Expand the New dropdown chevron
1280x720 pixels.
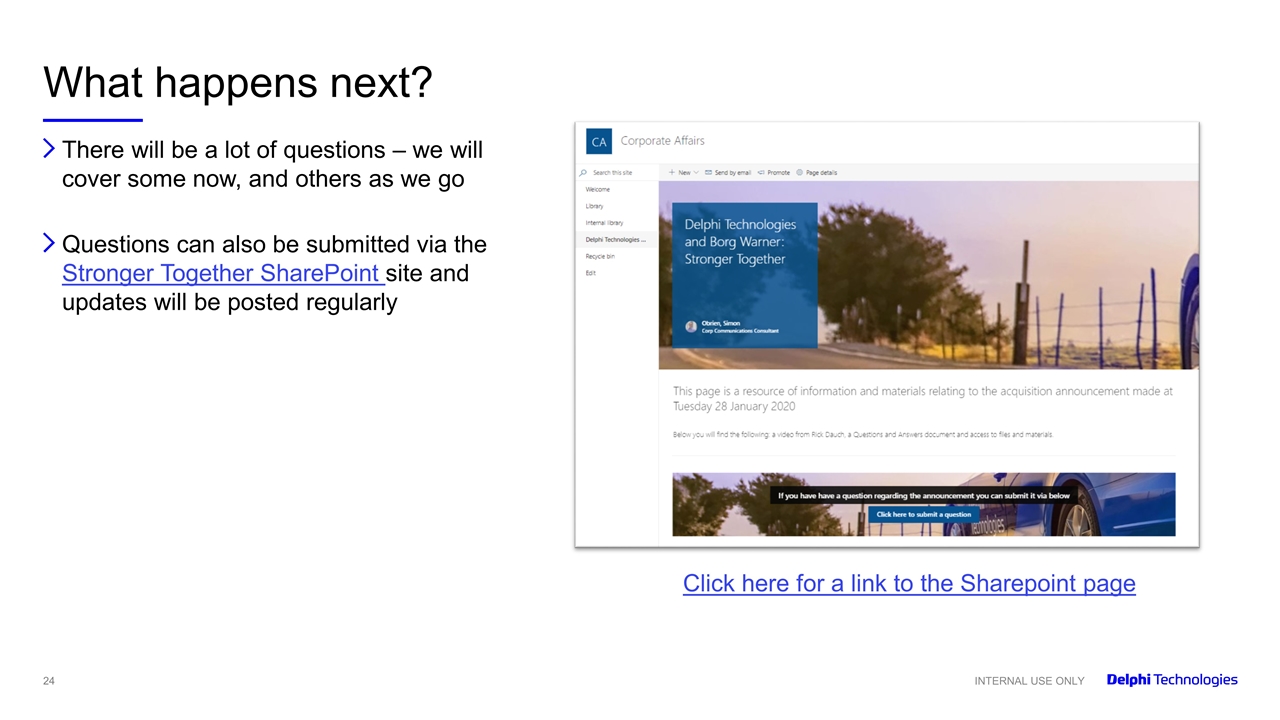click(696, 172)
